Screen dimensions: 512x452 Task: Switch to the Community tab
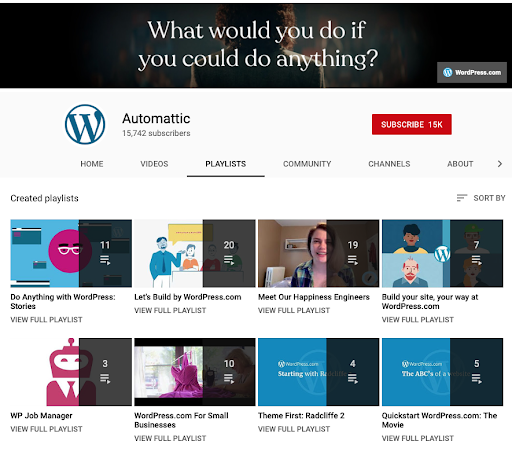(x=307, y=164)
